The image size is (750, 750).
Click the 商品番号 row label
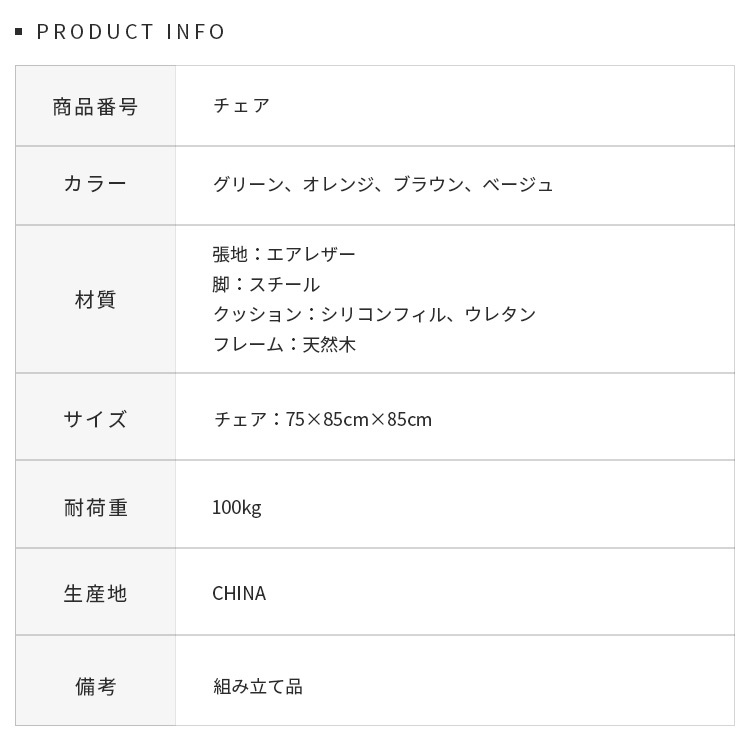click(95, 106)
